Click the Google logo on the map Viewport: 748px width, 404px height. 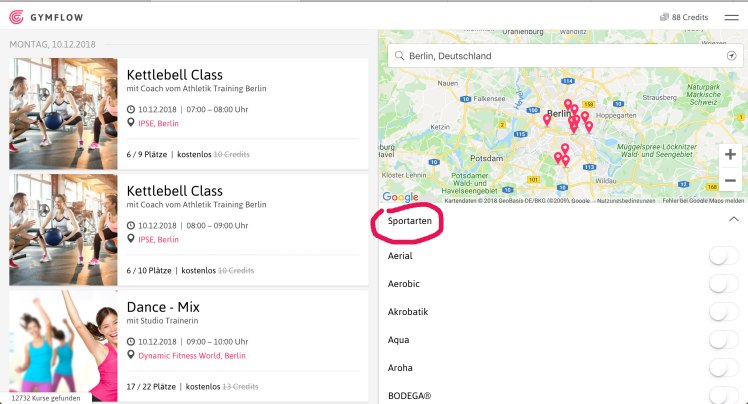coord(400,197)
